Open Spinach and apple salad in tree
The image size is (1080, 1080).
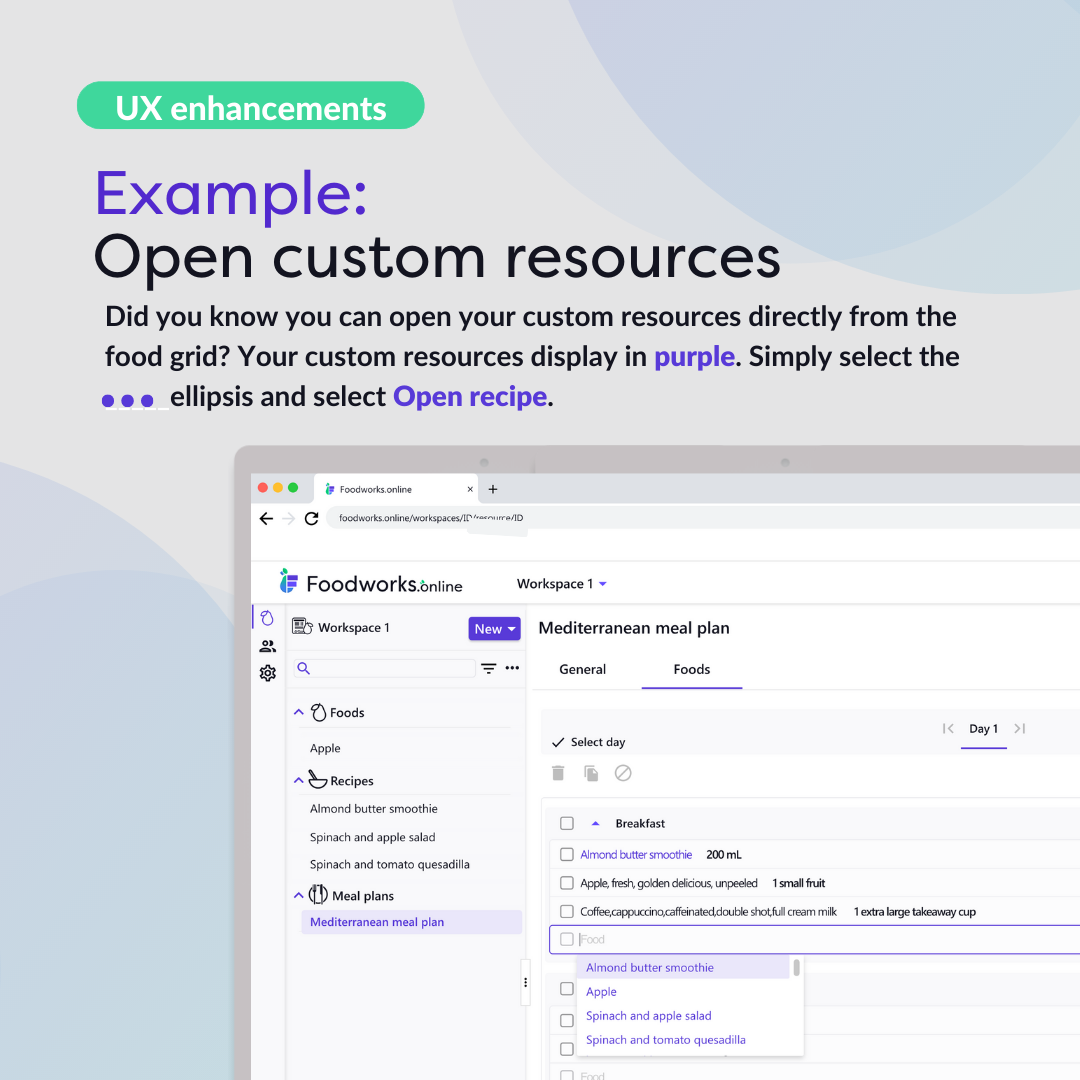[x=373, y=837]
